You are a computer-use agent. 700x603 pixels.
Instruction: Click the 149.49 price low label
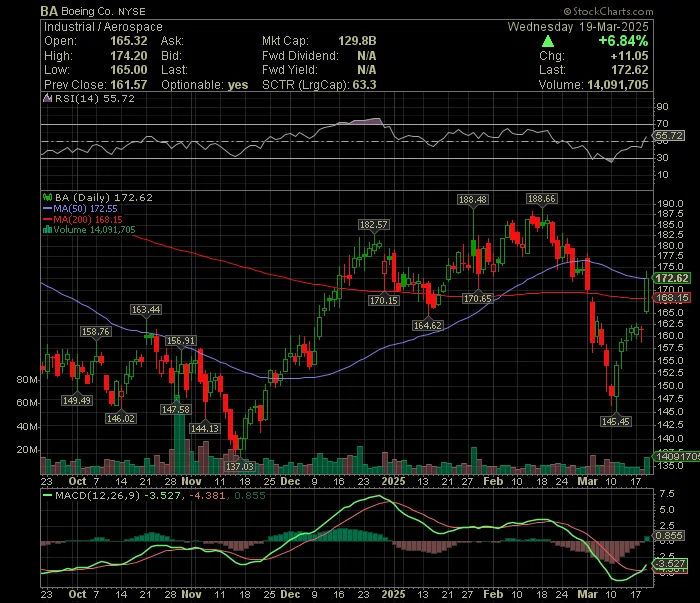pos(77,400)
